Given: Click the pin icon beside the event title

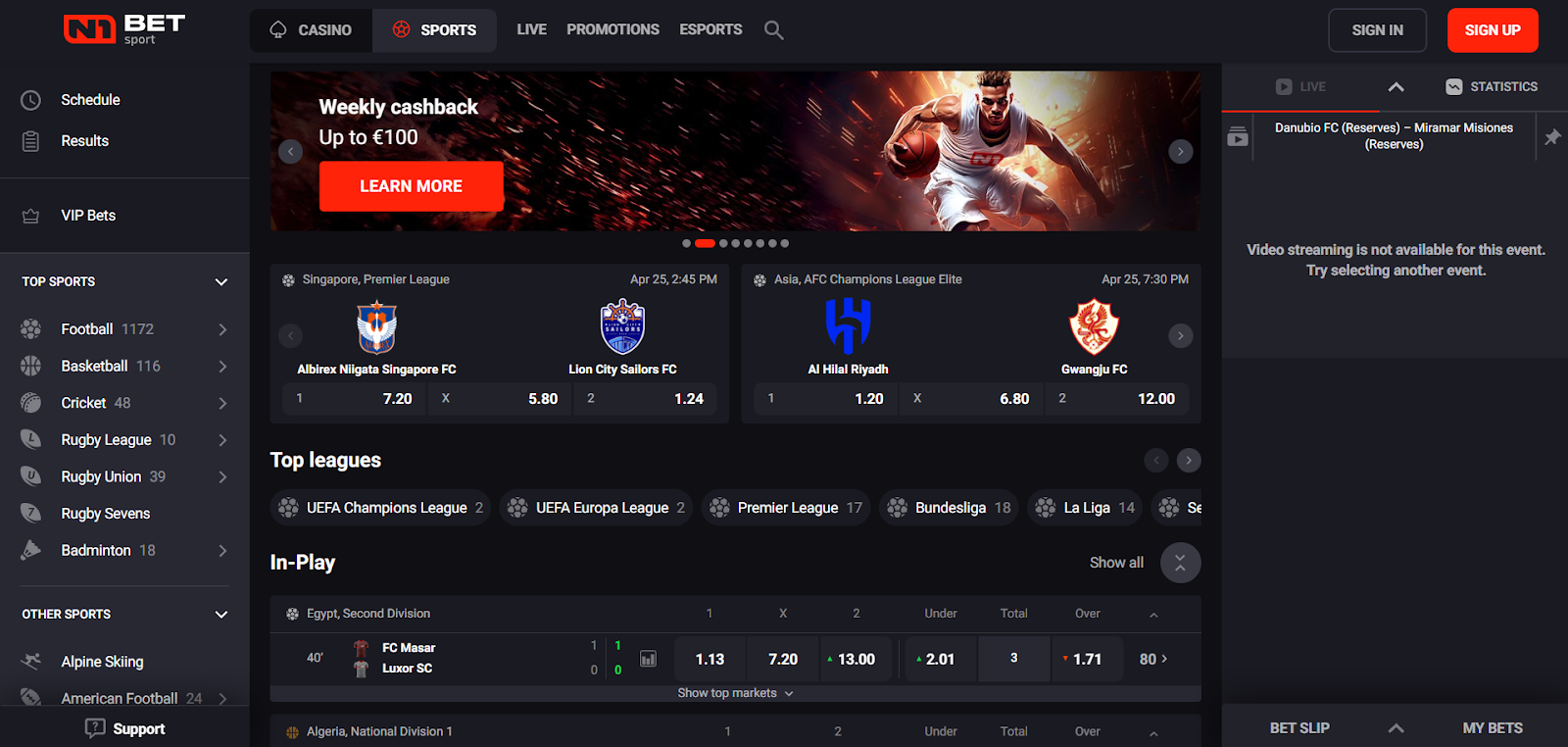Looking at the screenshot, I should [1552, 137].
